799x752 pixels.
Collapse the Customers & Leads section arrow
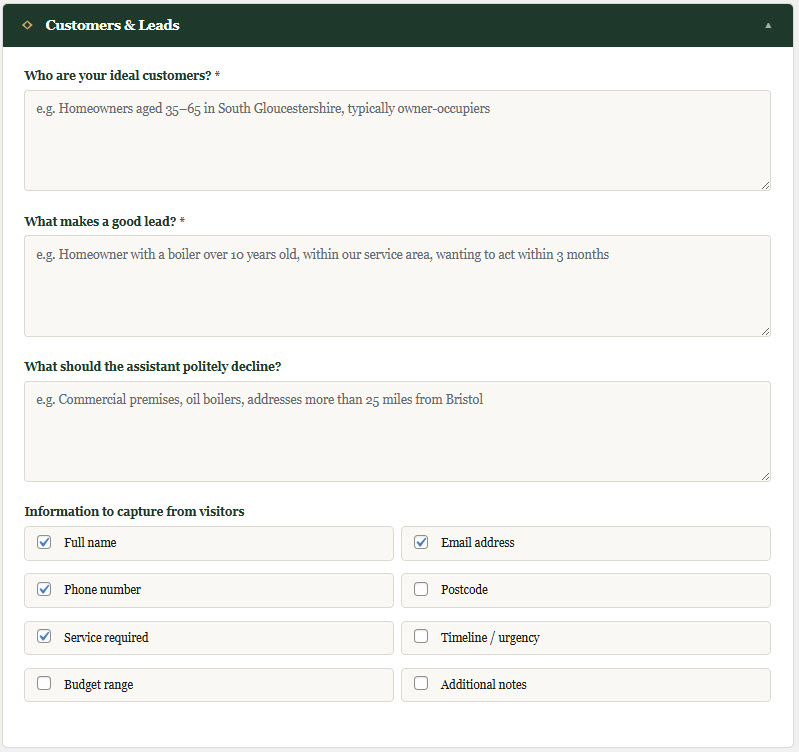[768, 25]
